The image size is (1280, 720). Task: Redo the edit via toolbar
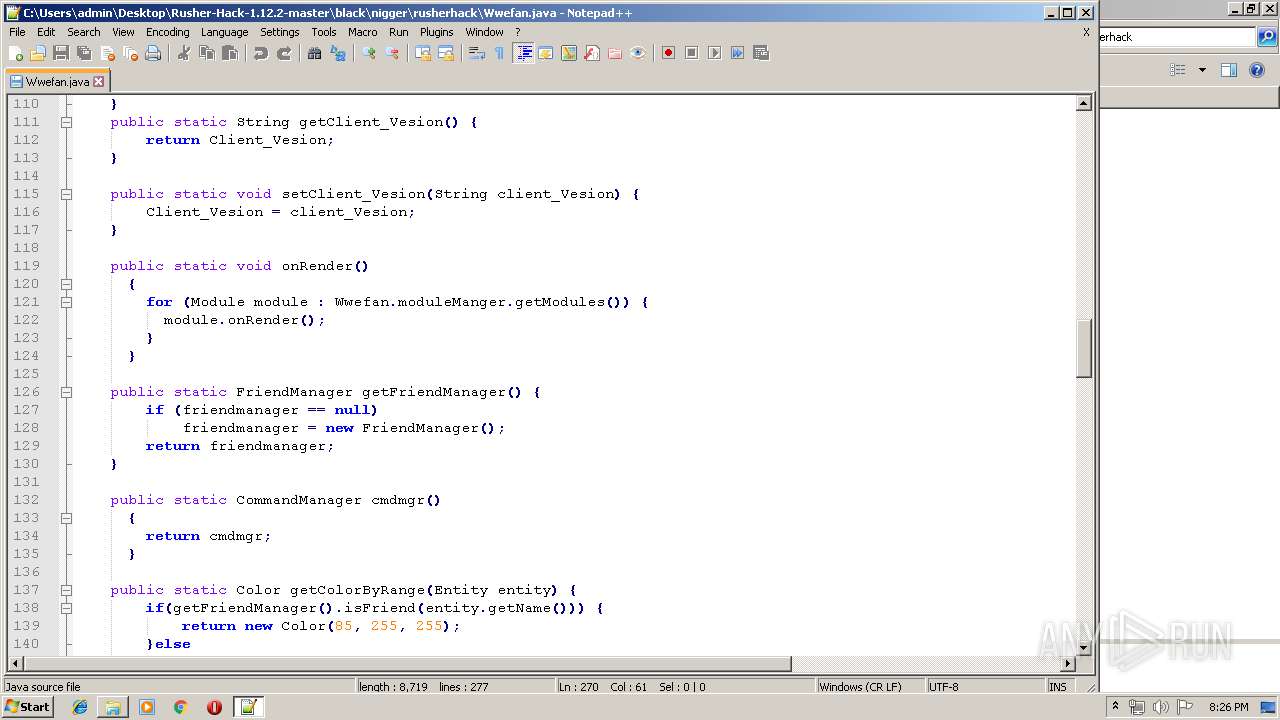(284, 53)
